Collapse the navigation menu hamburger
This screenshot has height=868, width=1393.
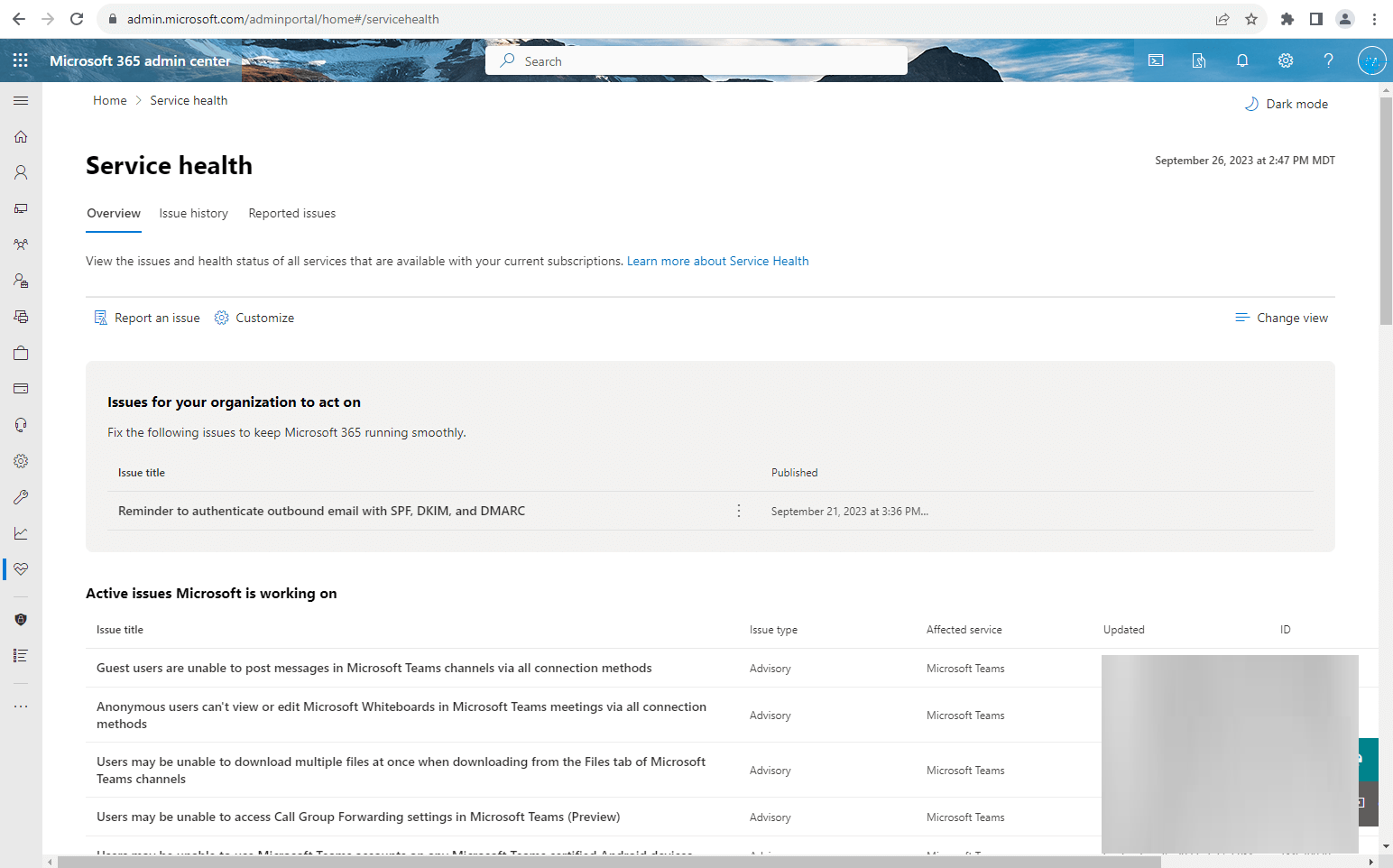tap(21, 100)
